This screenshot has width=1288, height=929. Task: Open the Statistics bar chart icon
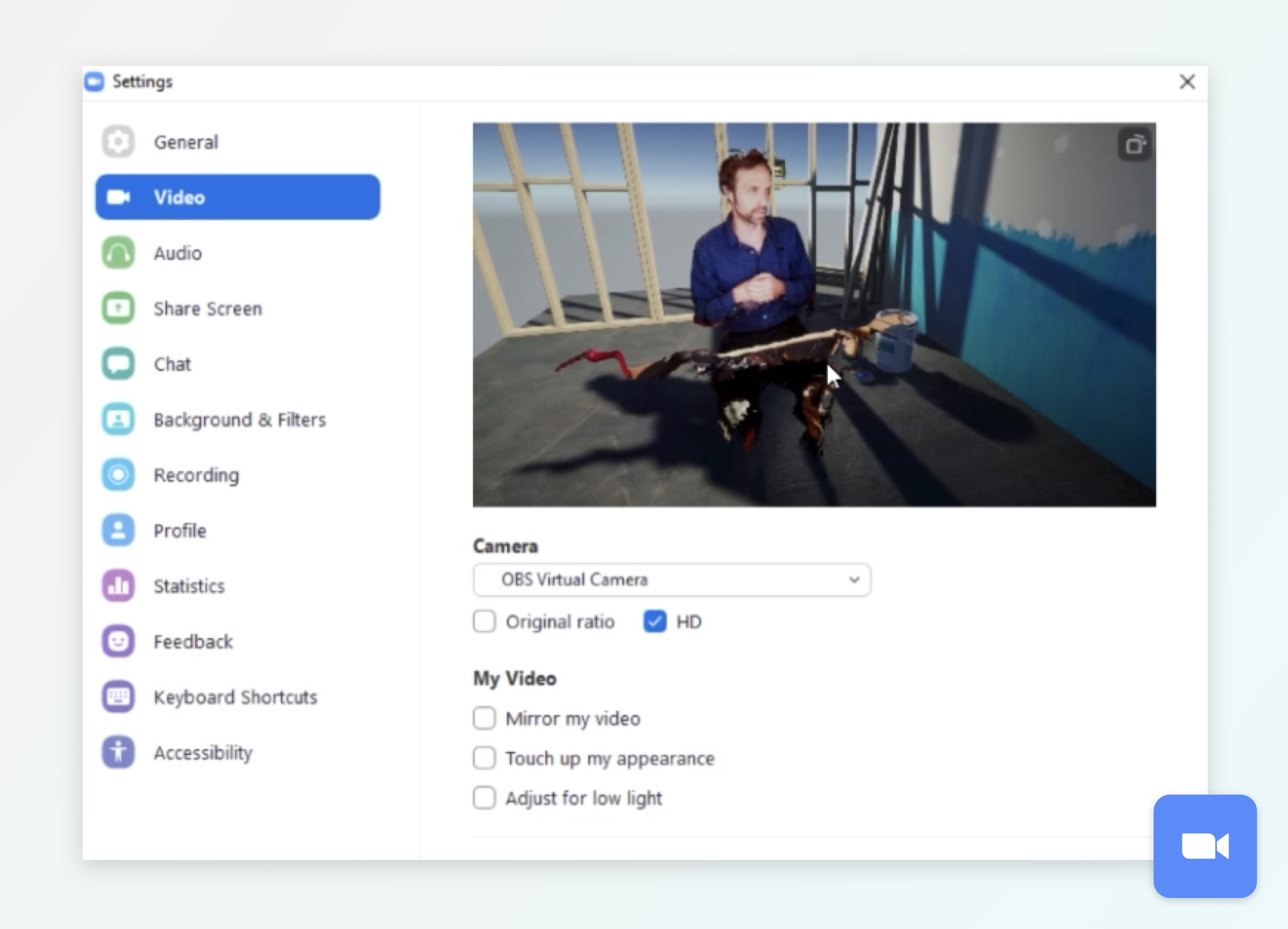click(x=118, y=586)
